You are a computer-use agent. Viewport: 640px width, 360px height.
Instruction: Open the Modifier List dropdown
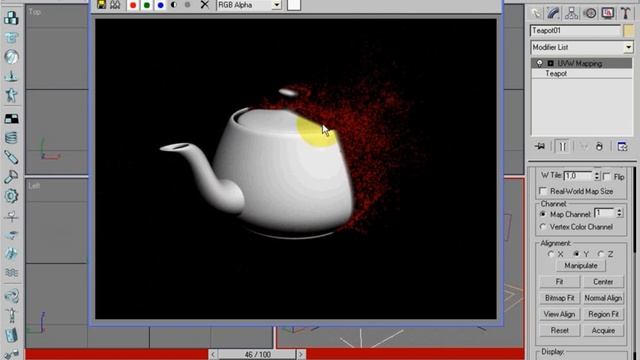(x=628, y=47)
